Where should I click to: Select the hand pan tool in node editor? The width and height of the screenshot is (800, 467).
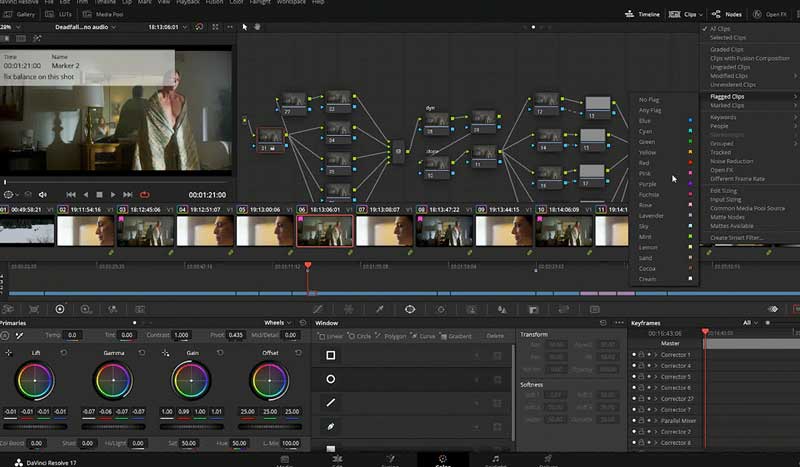pos(257,27)
